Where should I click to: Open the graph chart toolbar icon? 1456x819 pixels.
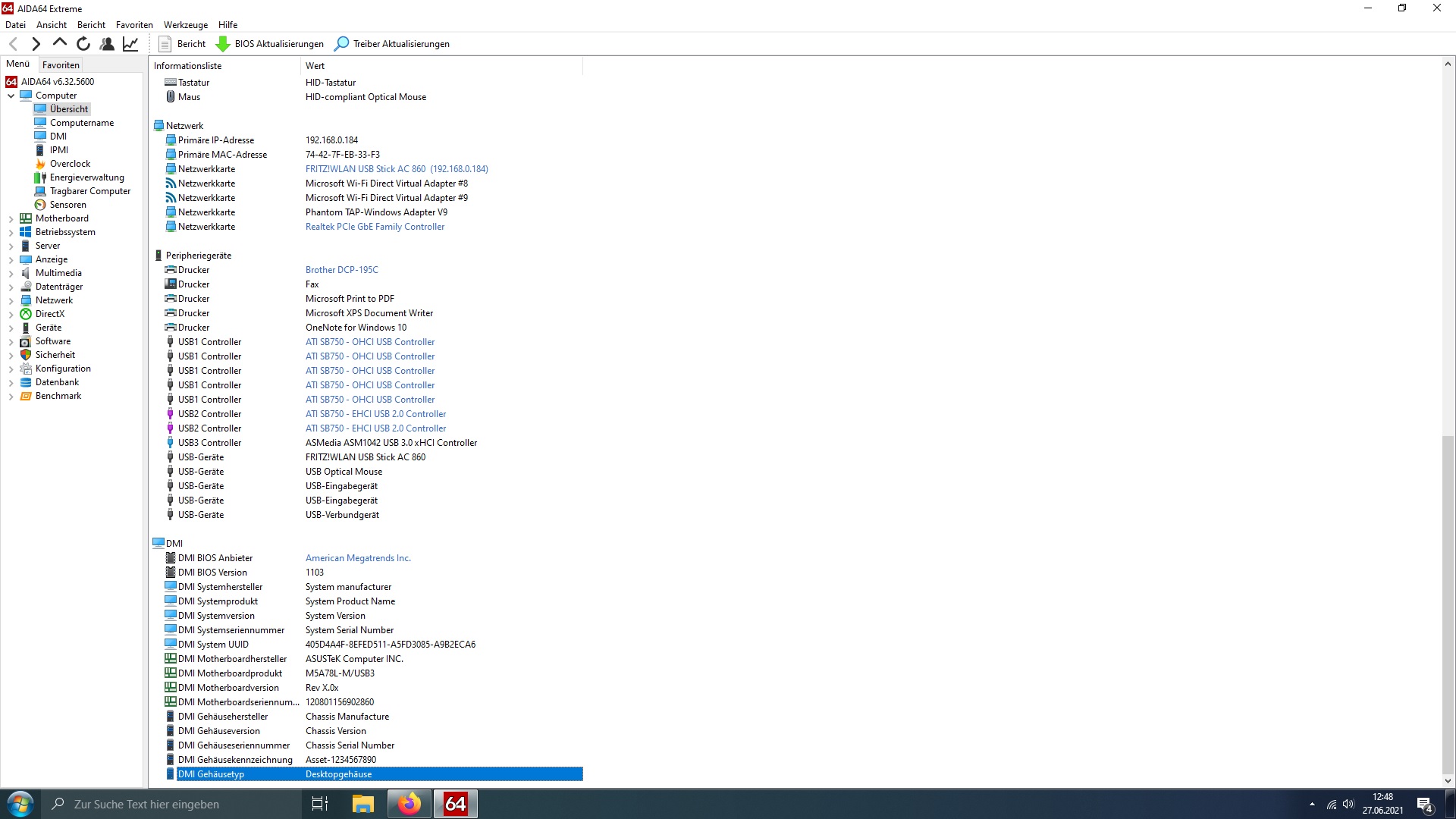click(130, 44)
